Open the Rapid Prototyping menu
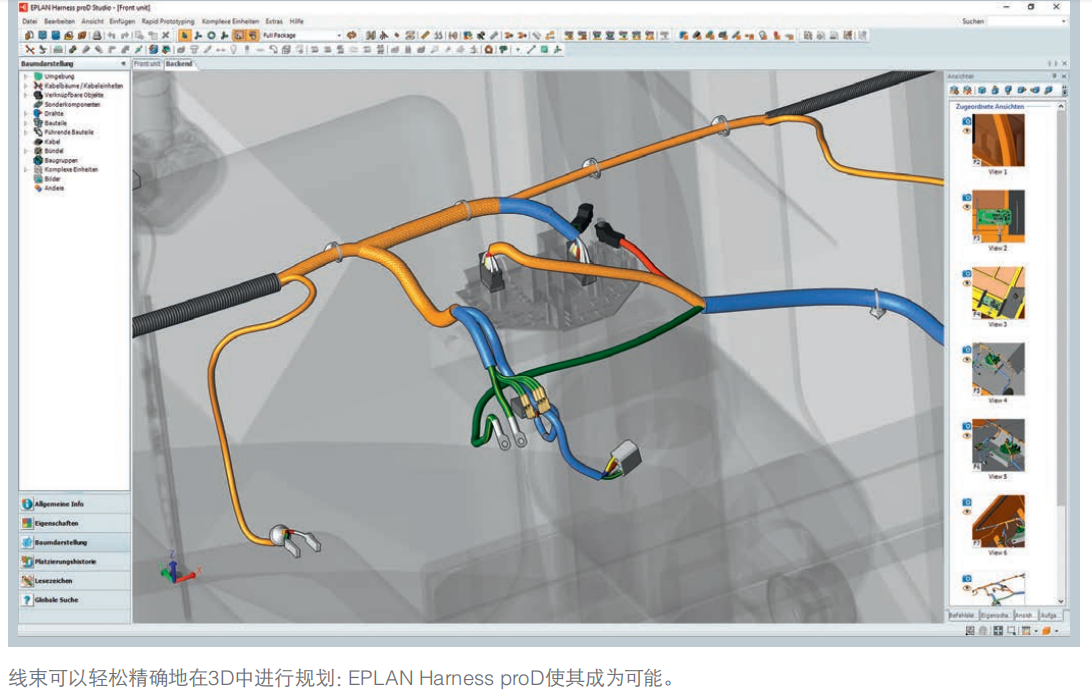Viewport: 1092px width, 697px height. point(168,22)
